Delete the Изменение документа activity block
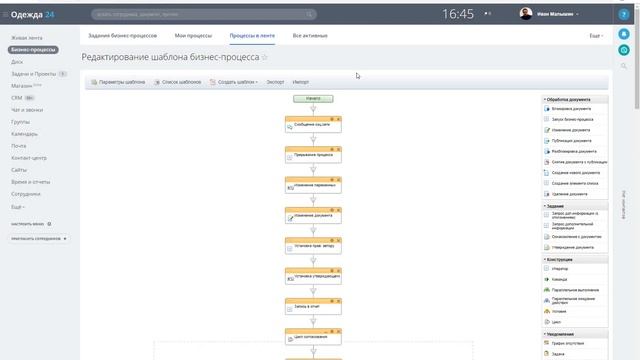 pyautogui.click(x=338, y=210)
